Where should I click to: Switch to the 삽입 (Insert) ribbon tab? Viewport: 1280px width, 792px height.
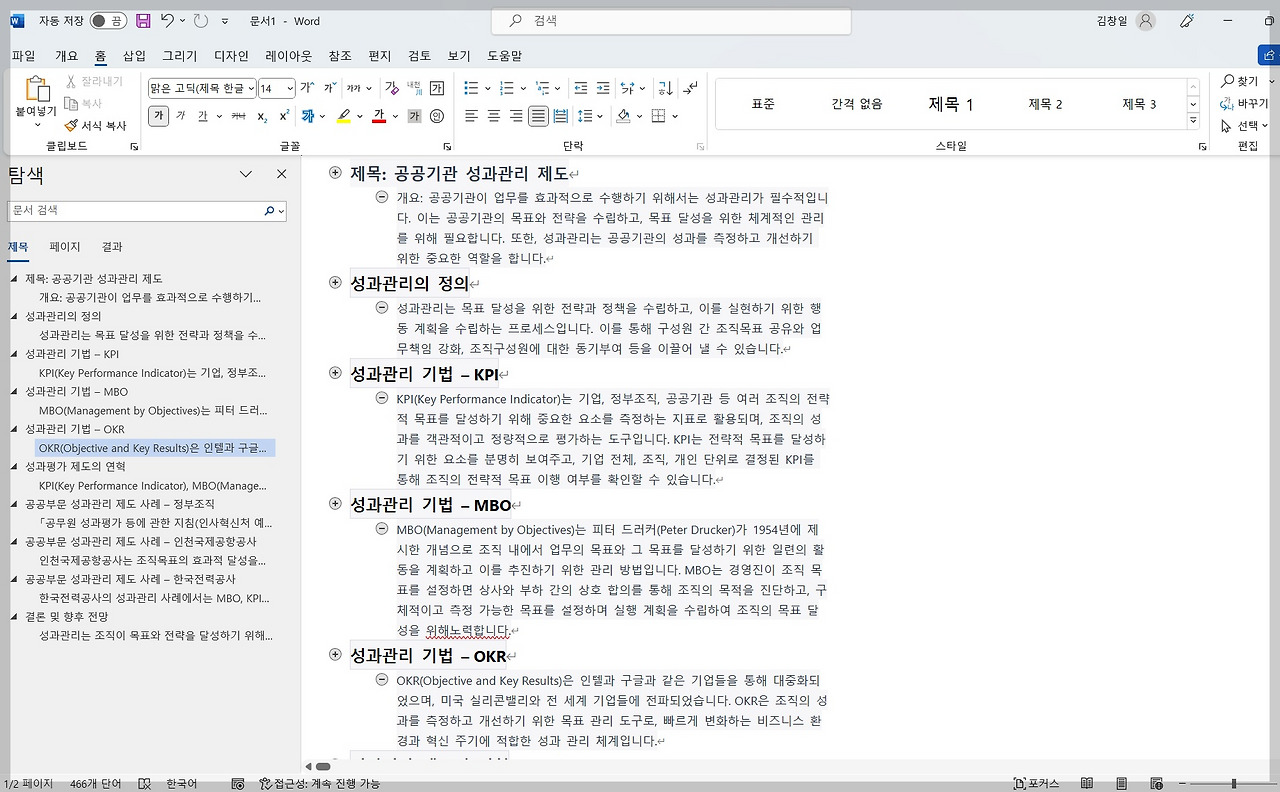click(x=134, y=56)
